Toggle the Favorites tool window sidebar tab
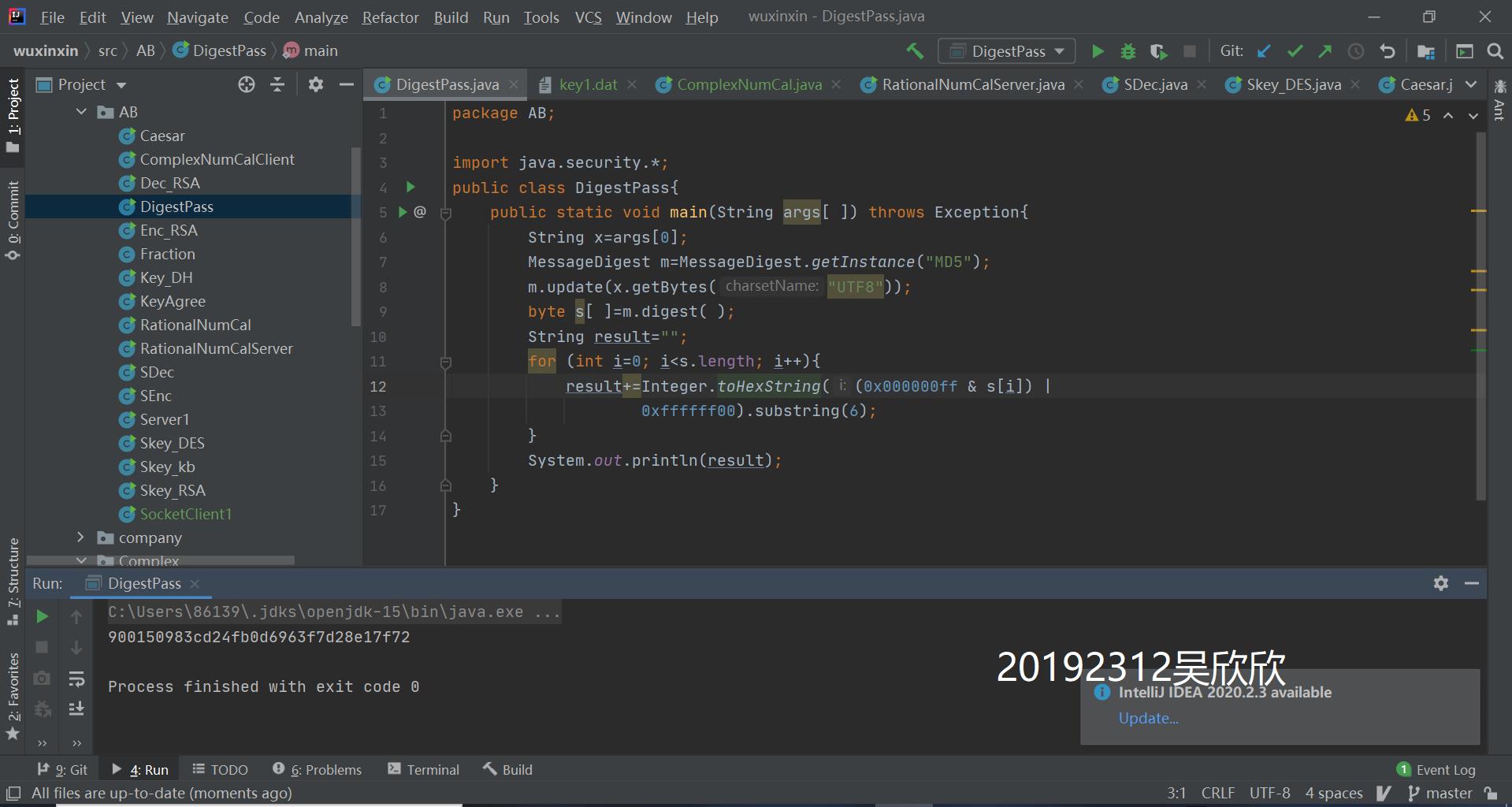Image resolution: width=1512 pixels, height=807 pixels. click(13, 696)
